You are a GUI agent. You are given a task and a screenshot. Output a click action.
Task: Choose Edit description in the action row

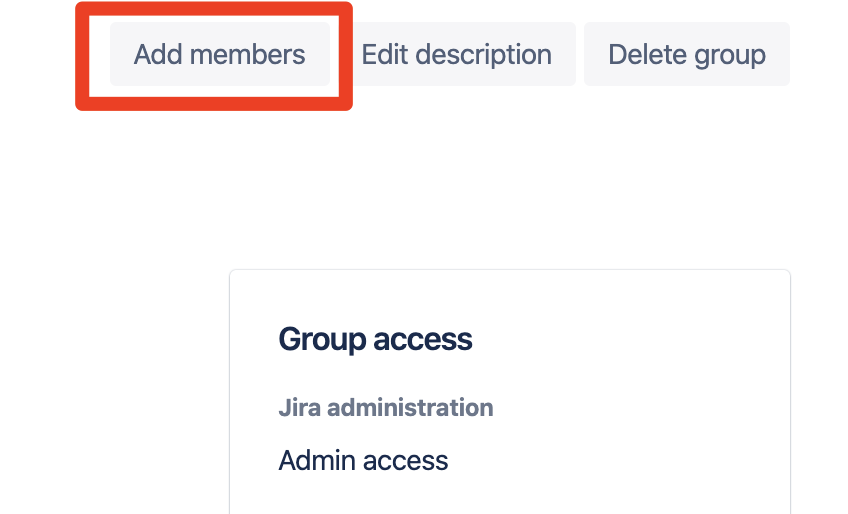click(456, 54)
